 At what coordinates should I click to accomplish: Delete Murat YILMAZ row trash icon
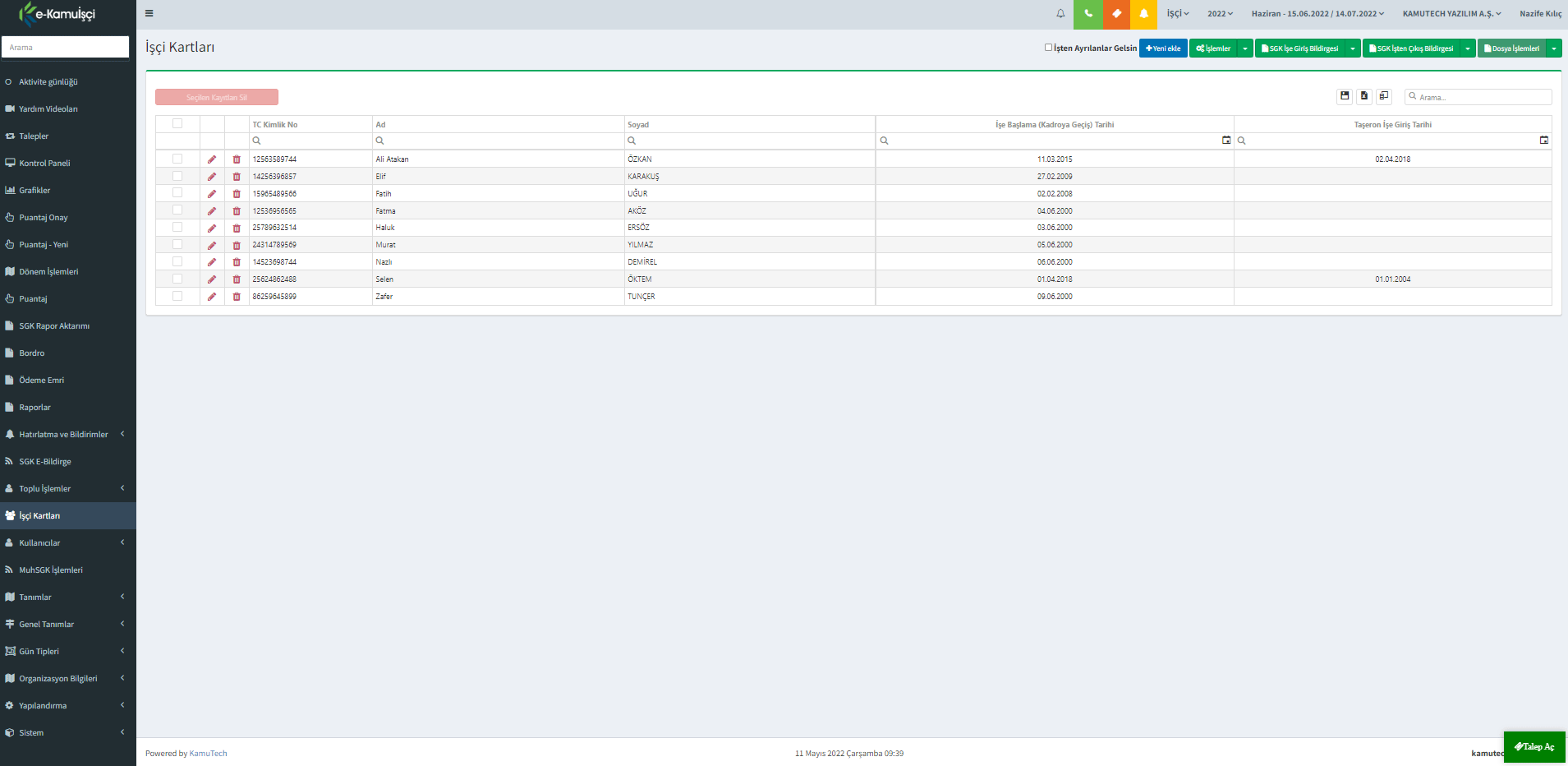click(237, 246)
